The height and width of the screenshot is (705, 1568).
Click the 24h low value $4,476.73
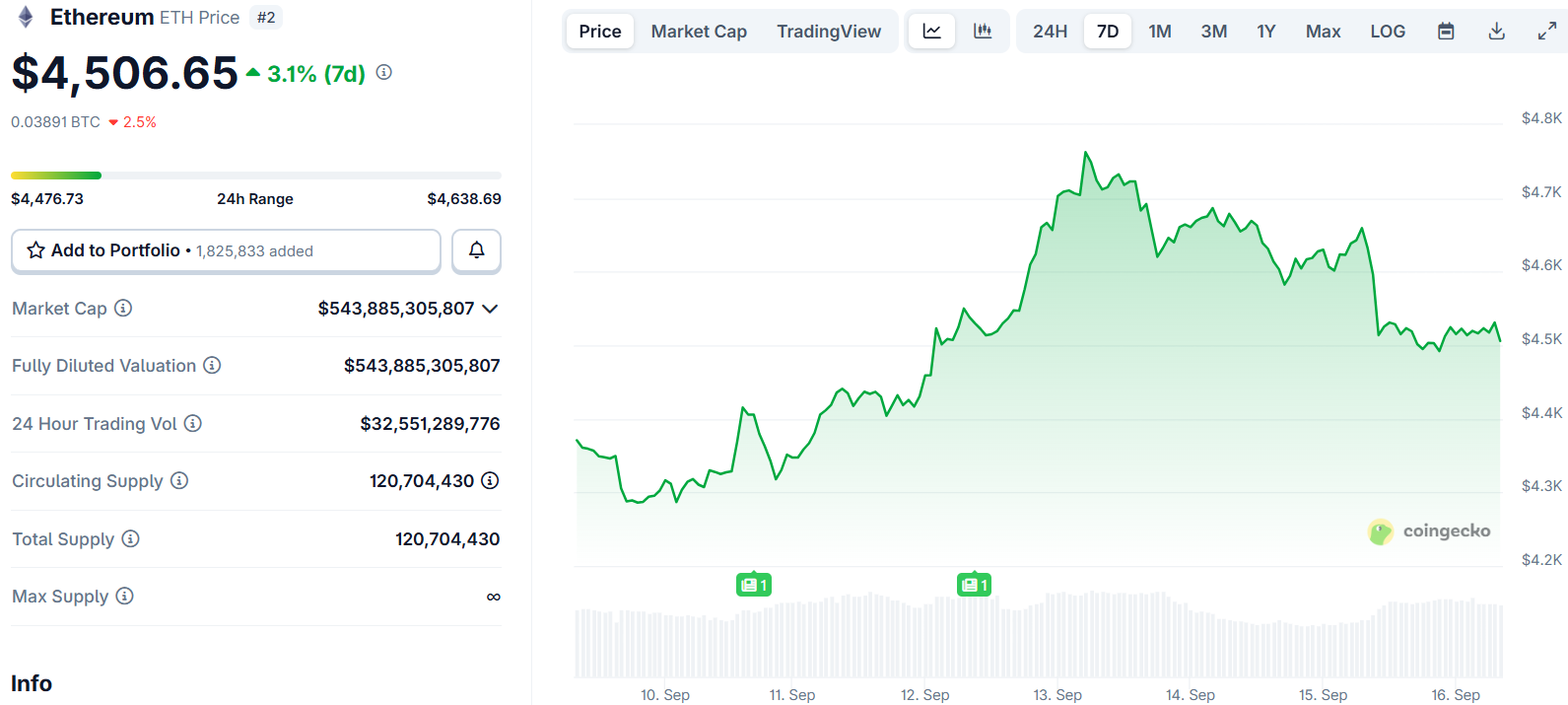click(x=47, y=198)
